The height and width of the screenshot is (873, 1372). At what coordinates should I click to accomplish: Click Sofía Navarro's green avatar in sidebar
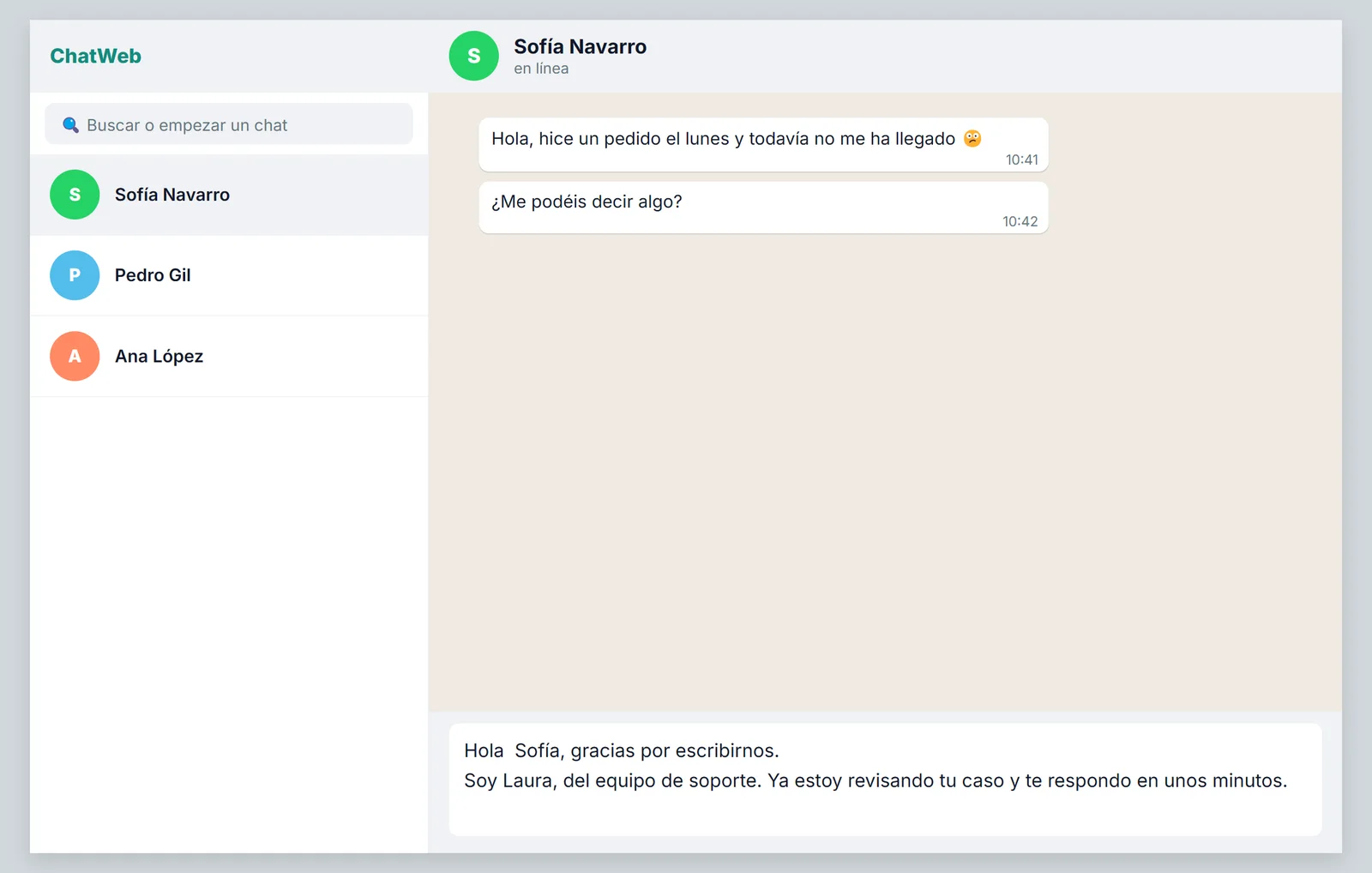(75, 195)
